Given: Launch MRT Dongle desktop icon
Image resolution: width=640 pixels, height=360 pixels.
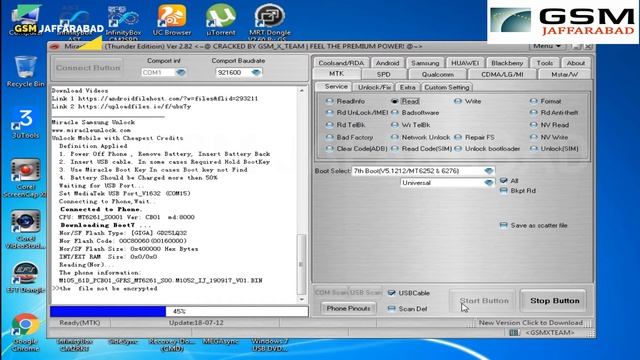Looking at the screenshot, I should pyautogui.click(x=269, y=21).
